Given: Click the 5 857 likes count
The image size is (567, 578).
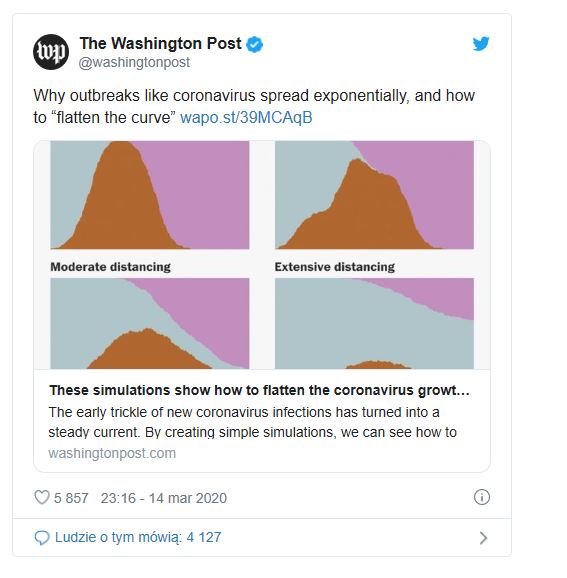Looking at the screenshot, I should tap(71, 498).
